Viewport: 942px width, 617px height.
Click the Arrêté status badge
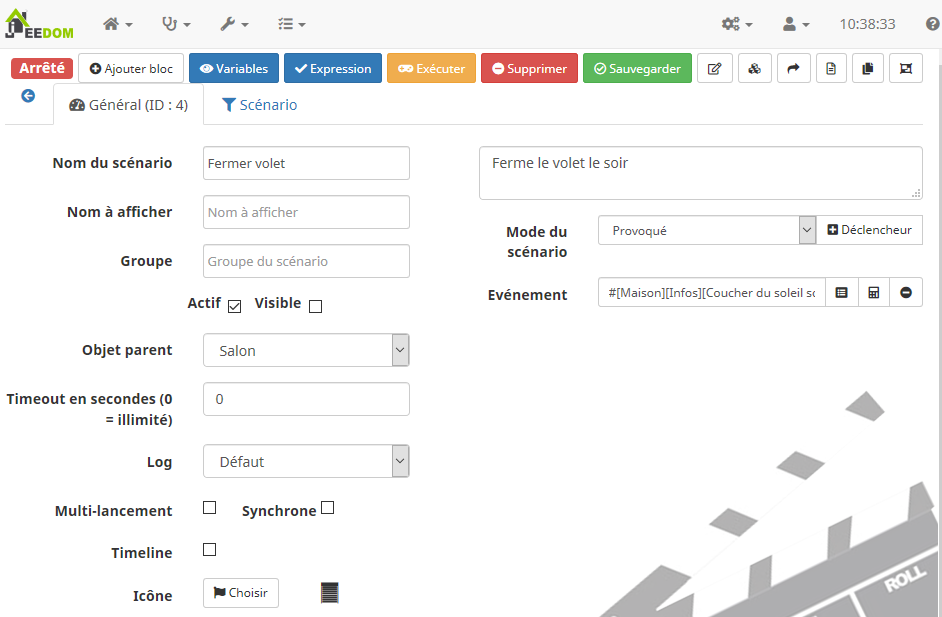click(x=42, y=68)
